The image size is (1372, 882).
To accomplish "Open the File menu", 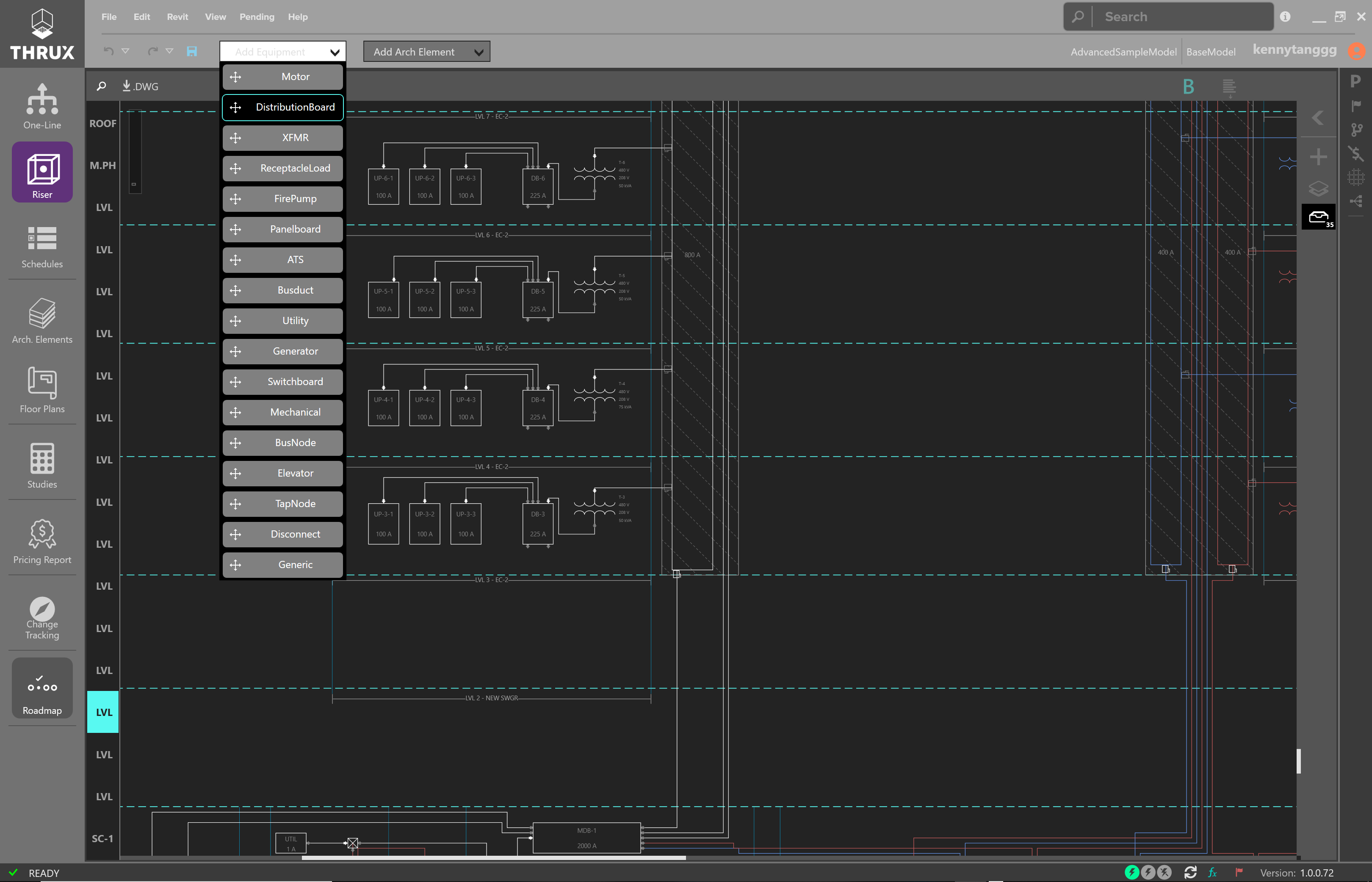I will [x=109, y=17].
